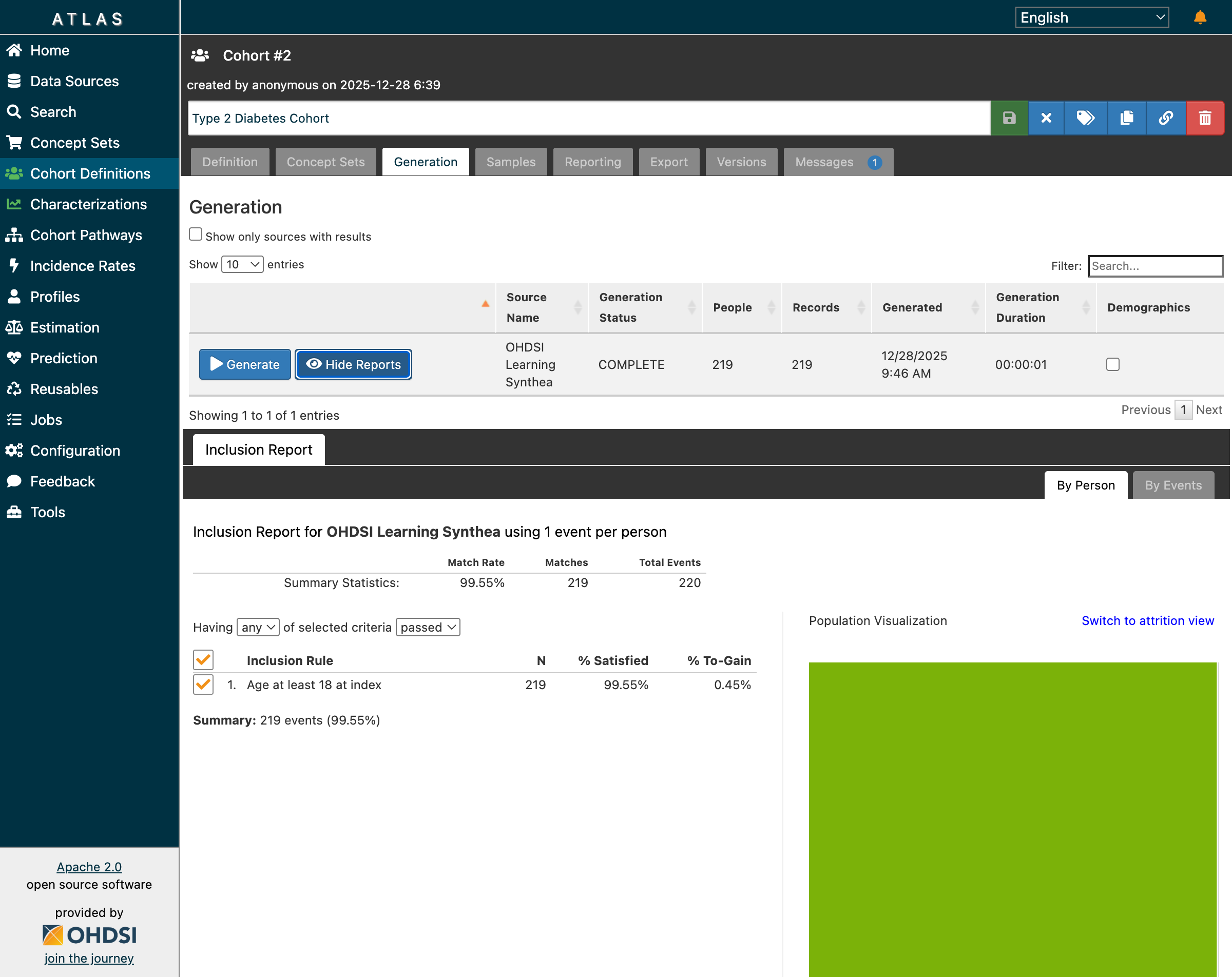Click the green save cohort icon

[x=1009, y=118]
